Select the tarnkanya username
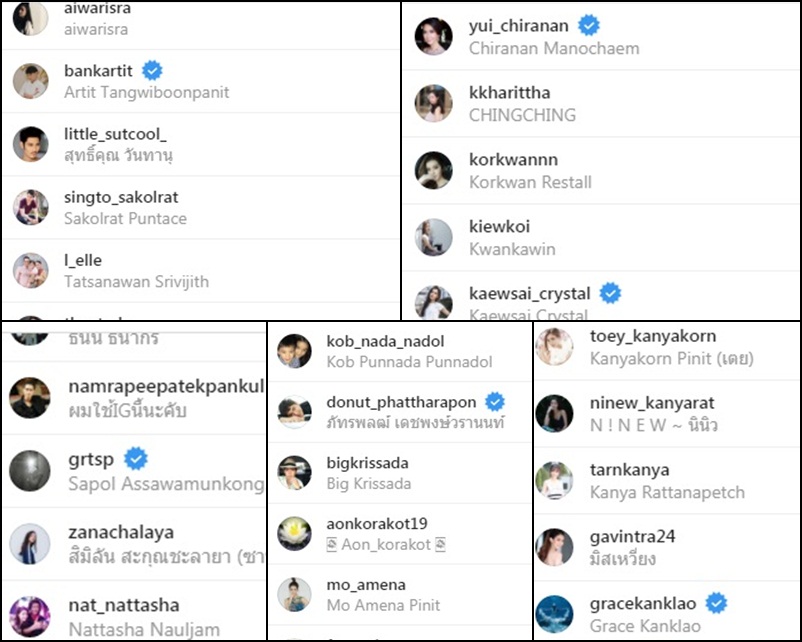This screenshot has height=642, width=802. [630, 470]
